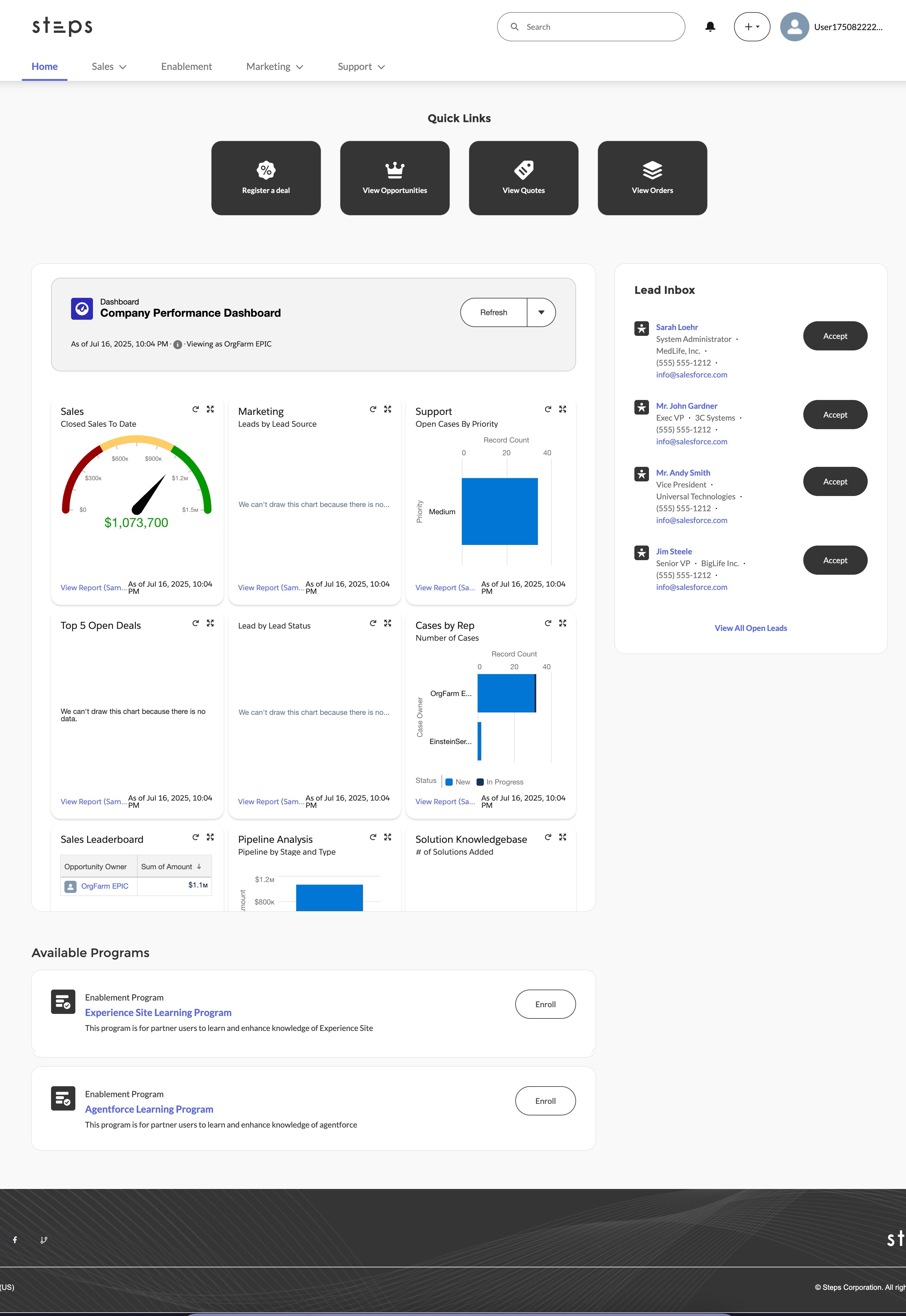Click the user avatar in the header
Screen dimensions: 906x1316
[795, 26]
